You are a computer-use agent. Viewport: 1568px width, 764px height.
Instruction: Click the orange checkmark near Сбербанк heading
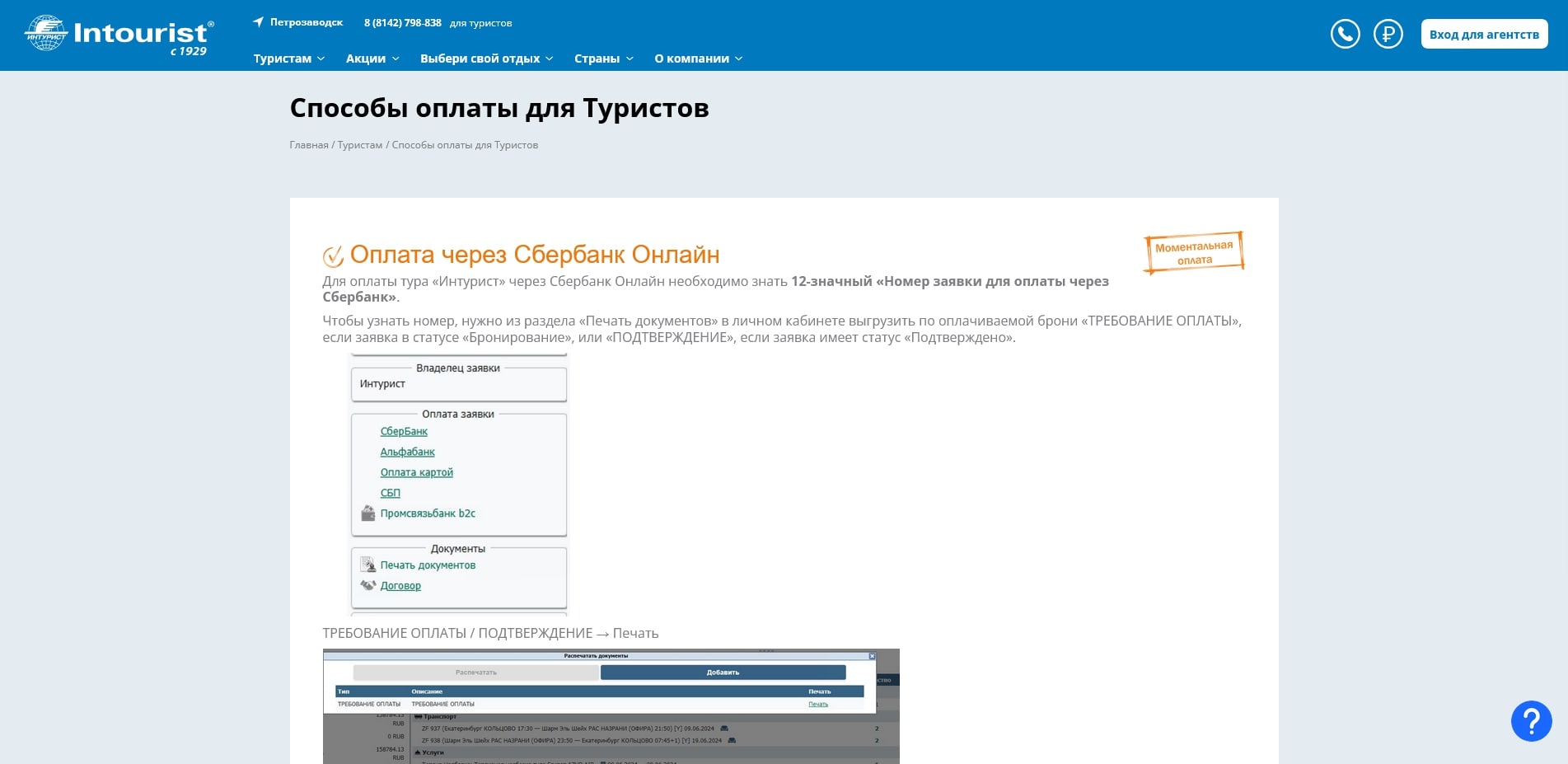point(332,255)
